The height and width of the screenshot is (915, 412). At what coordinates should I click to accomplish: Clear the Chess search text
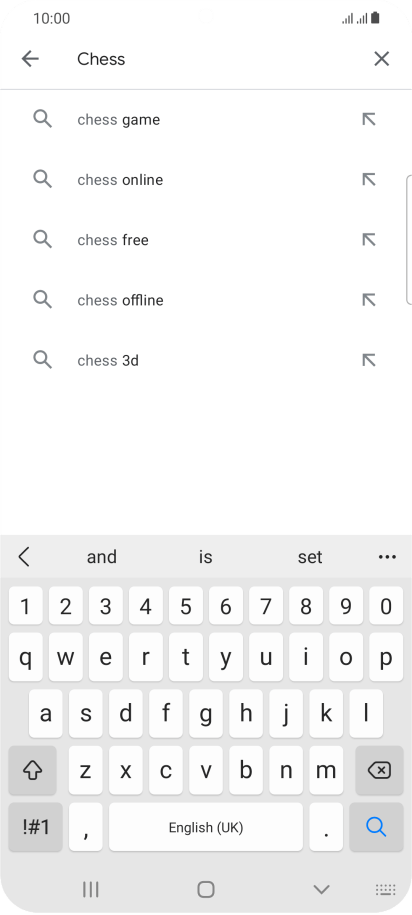tap(381, 59)
